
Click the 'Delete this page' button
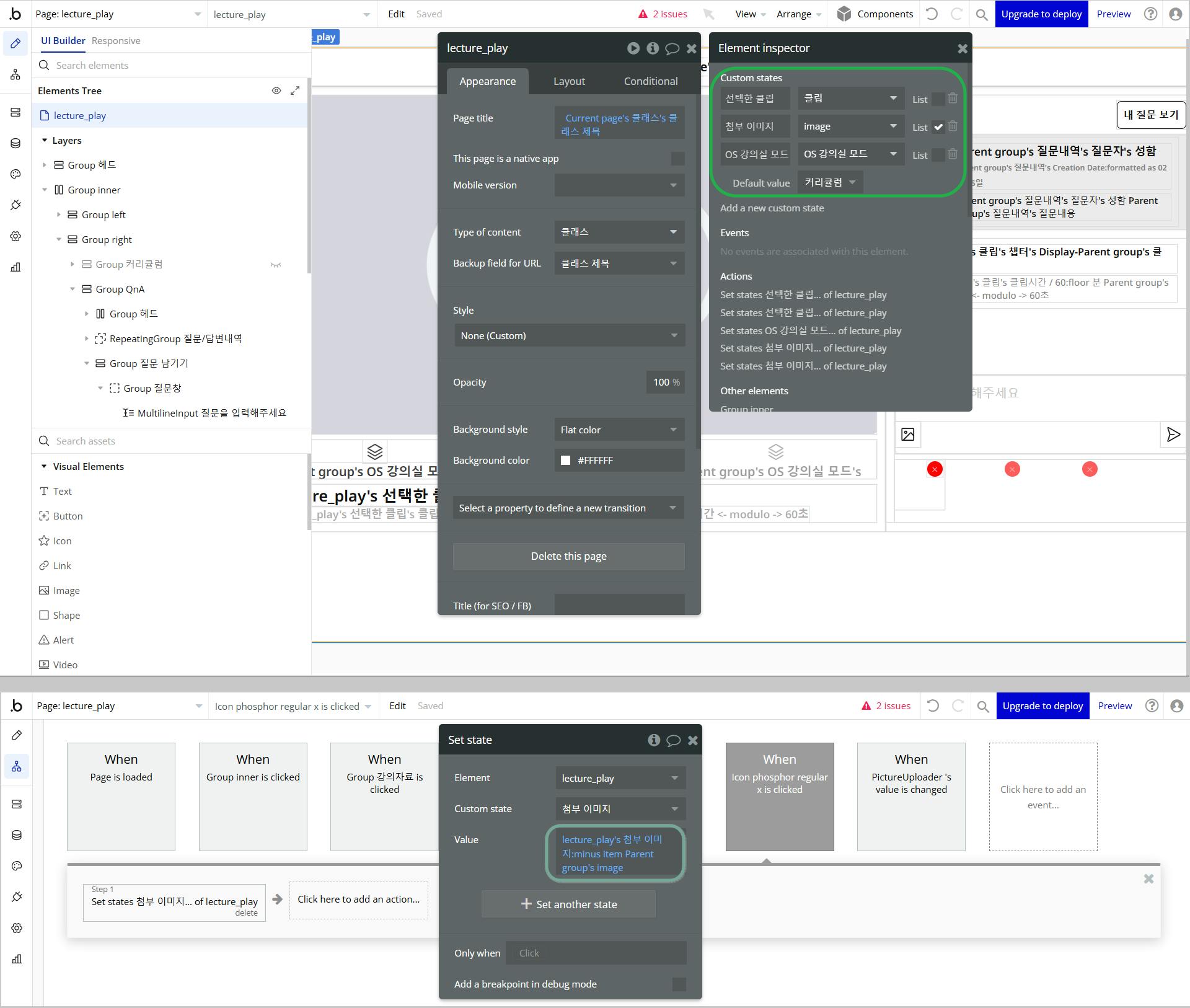[x=568, y=557]
